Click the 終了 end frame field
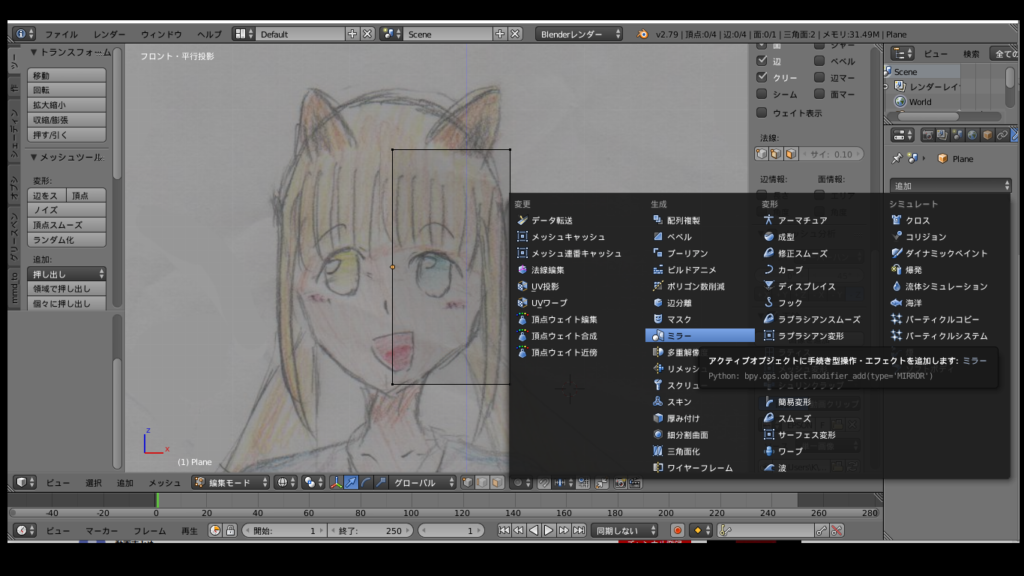The height and width of the screenshot is (576, 1024). (369, 530)
